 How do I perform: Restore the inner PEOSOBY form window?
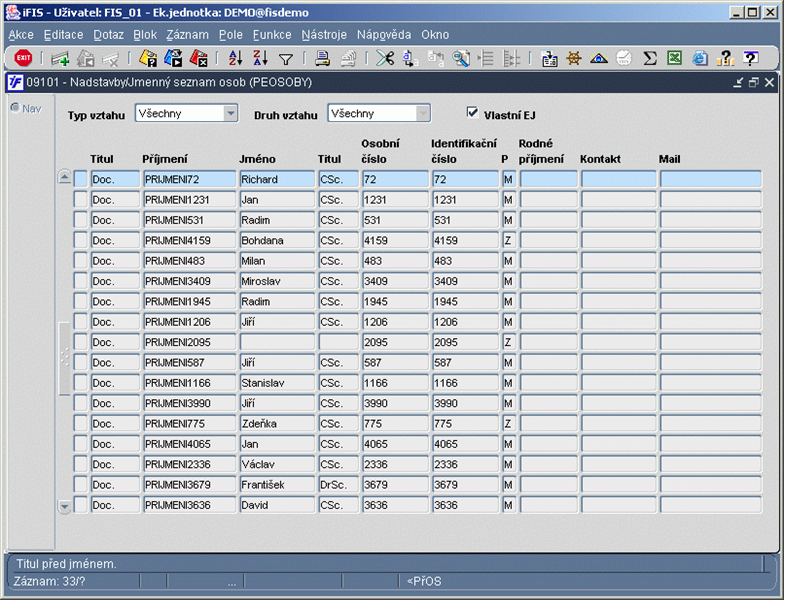coord(754,82)
